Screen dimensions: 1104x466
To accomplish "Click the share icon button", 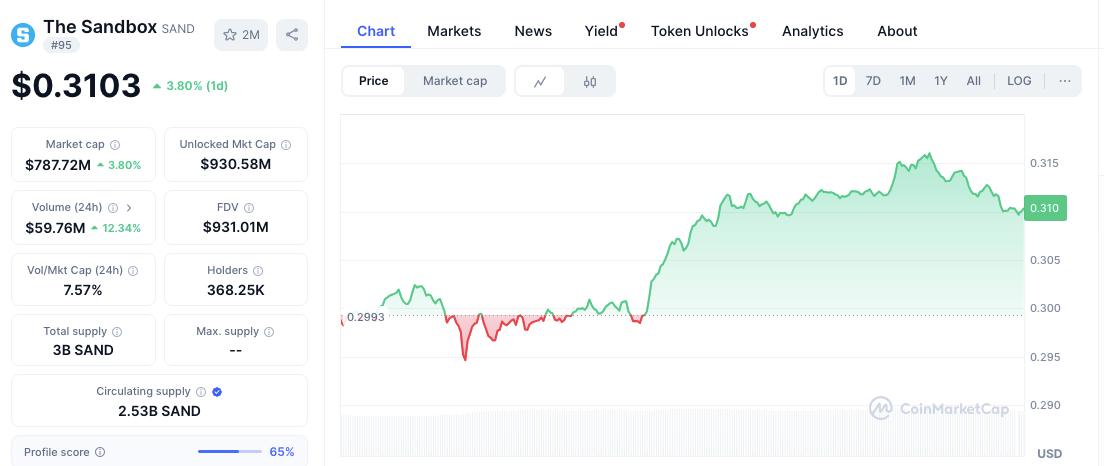I will 292,35.
